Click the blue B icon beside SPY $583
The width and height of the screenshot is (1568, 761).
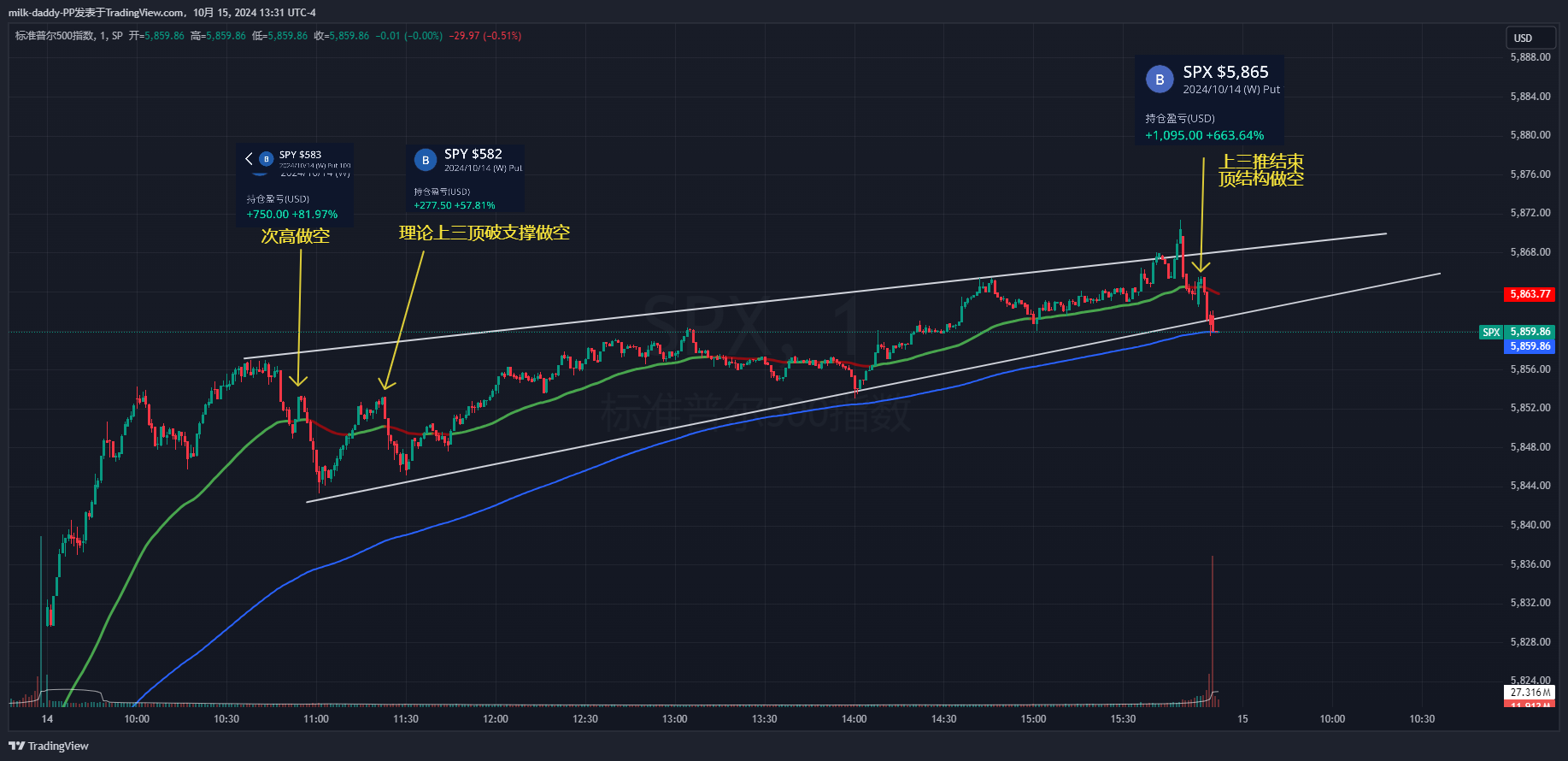point(266,158)
